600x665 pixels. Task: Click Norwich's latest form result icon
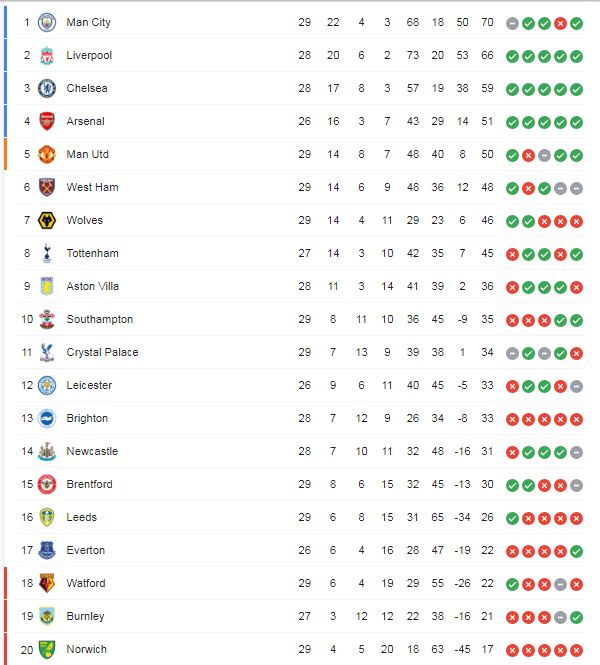(576, 650)
